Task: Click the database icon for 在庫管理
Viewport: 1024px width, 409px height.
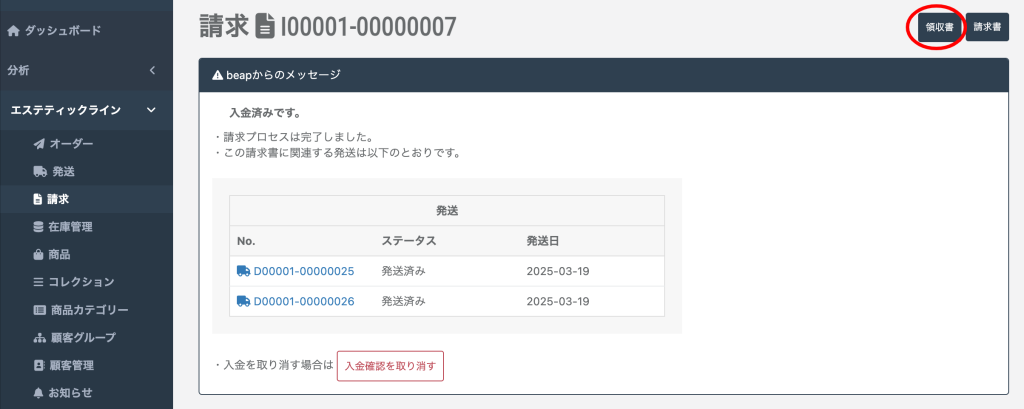Action: coord(39,227)
